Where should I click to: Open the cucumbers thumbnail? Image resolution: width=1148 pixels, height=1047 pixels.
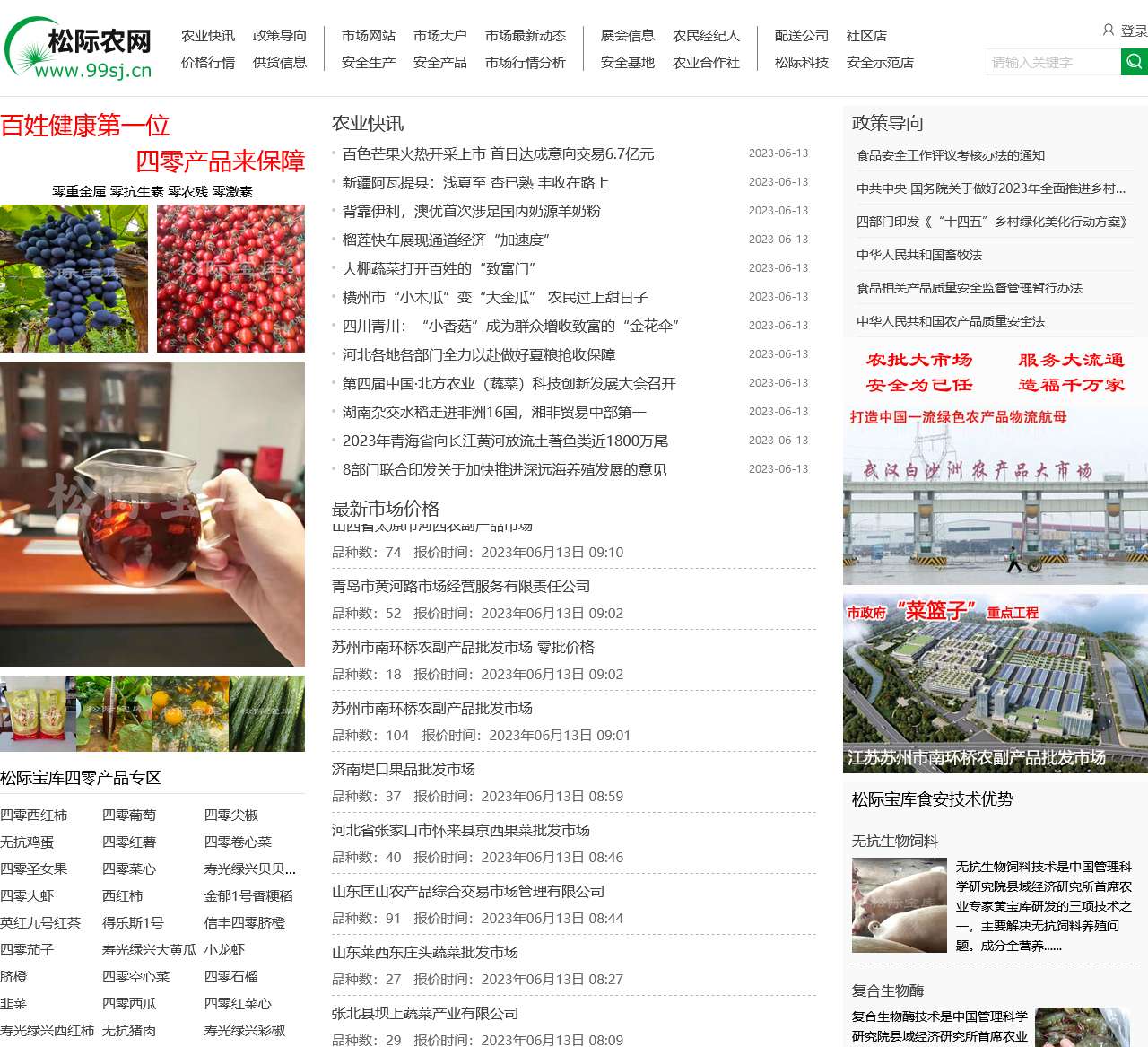(x=267, y=713)
